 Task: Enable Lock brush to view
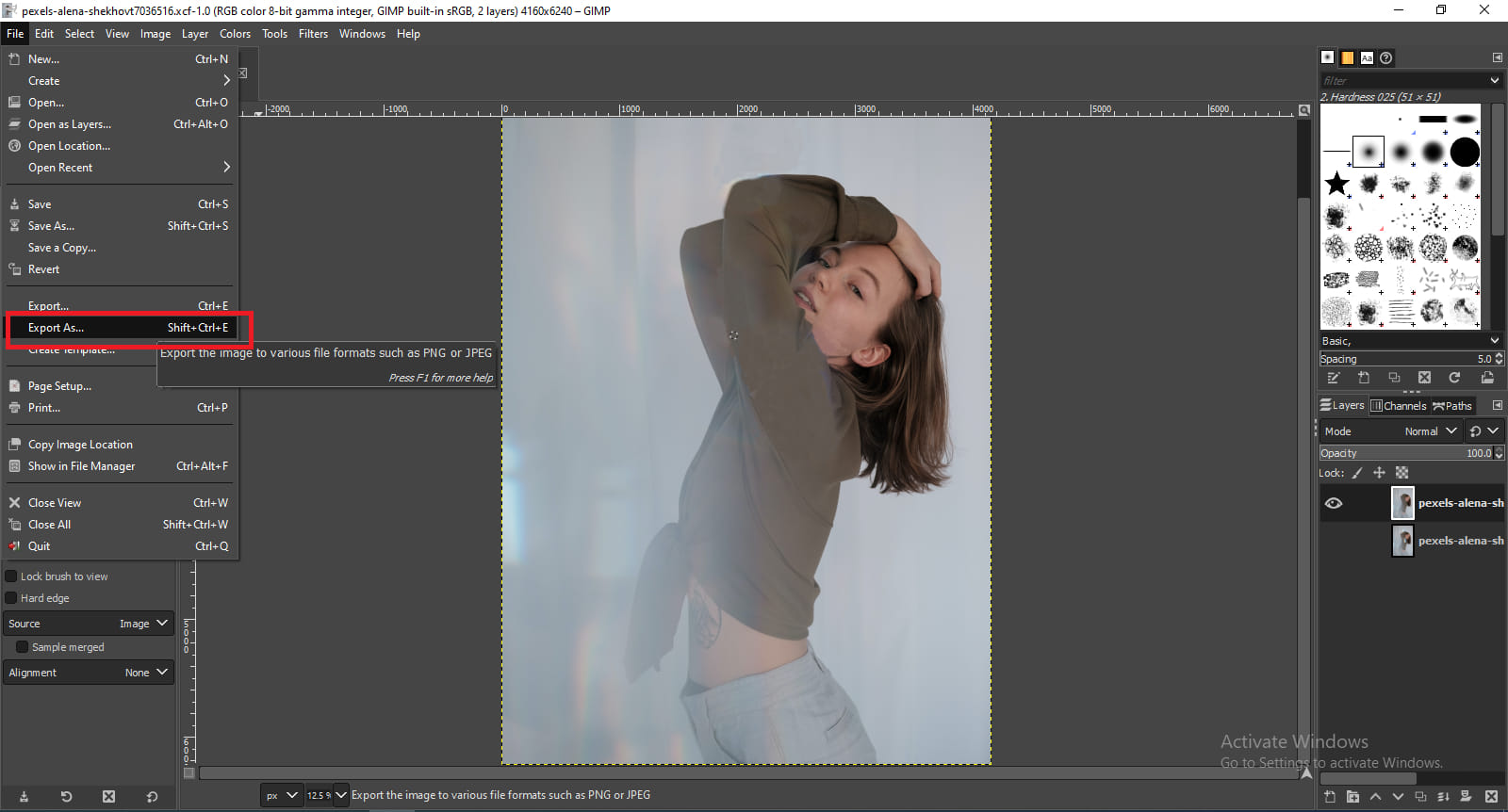tap(11, 577)
